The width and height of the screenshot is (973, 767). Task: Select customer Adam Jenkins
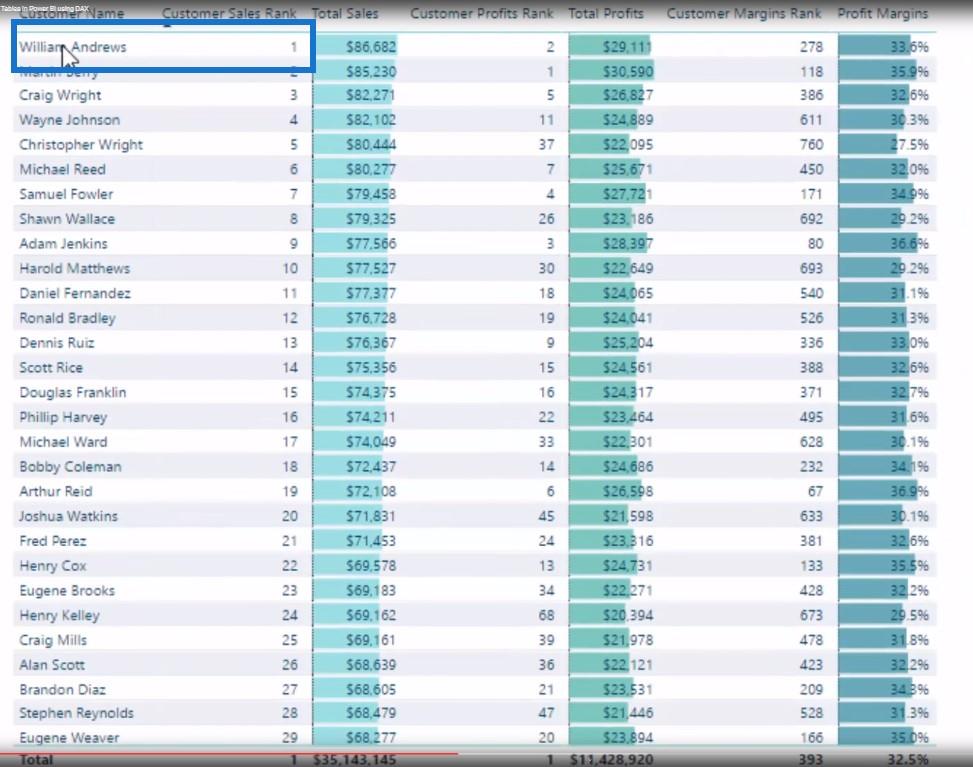point(63,244)
